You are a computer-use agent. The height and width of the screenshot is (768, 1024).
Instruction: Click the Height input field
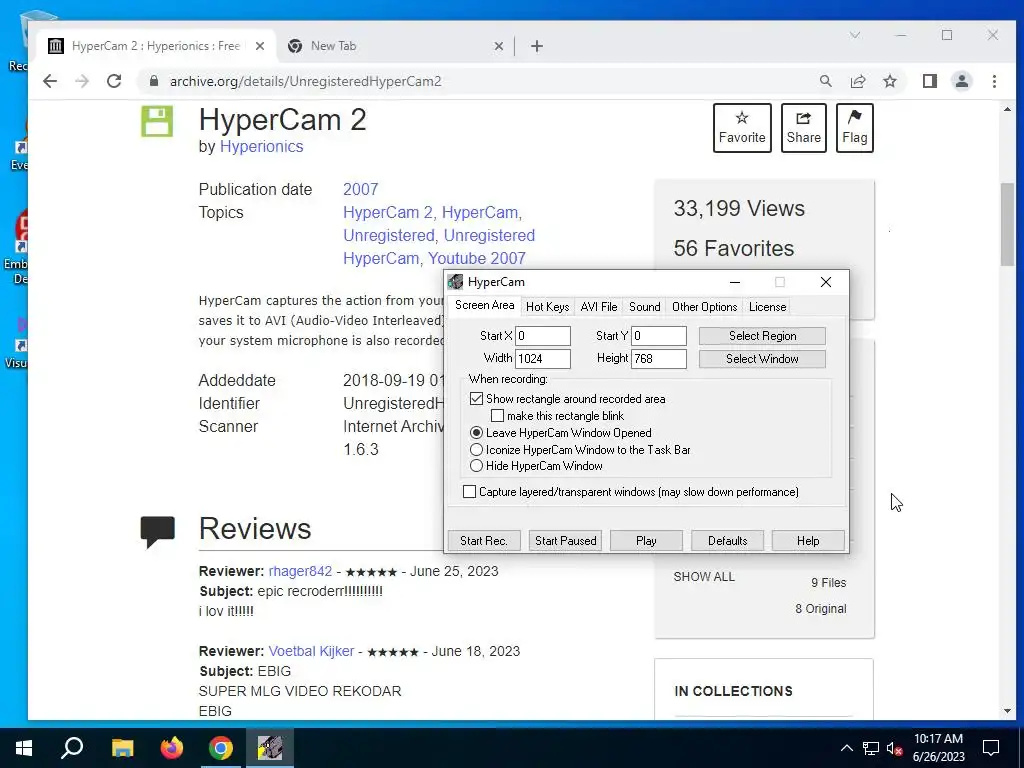click(x=659, y=359)
